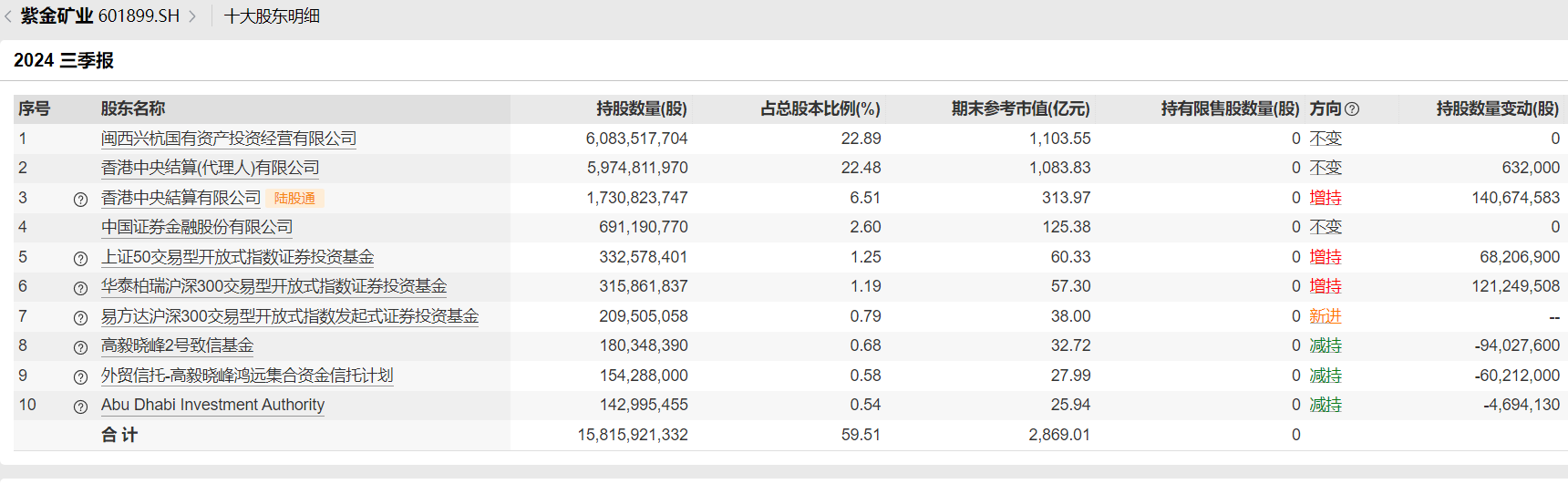This screenshot has width=1568, height=484.
Task: Click info icon beside Abu Dhabi Investment Authority
Action: tap(80, 406)
